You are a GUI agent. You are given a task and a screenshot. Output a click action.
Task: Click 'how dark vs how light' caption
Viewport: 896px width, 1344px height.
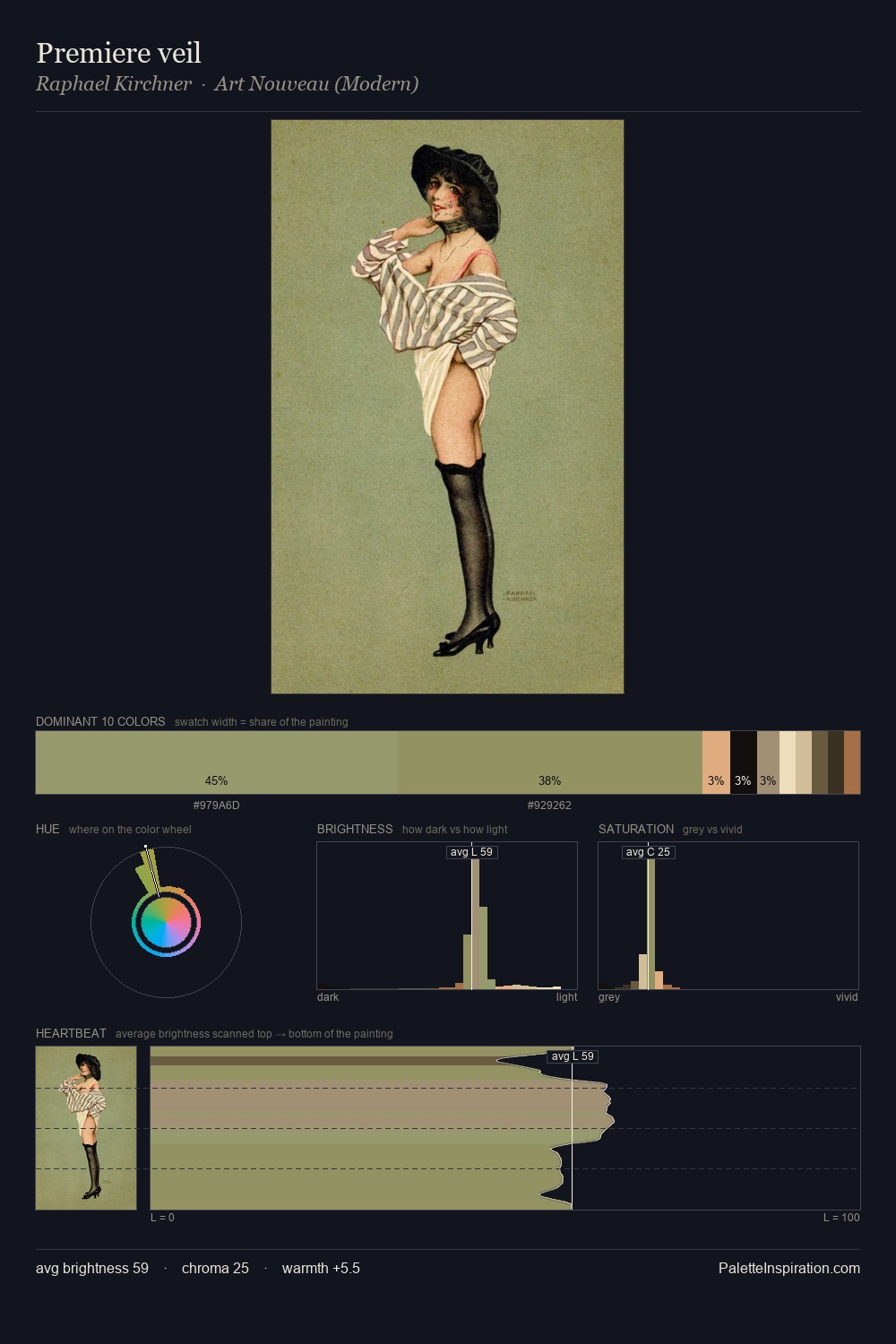tap(455, 830)
